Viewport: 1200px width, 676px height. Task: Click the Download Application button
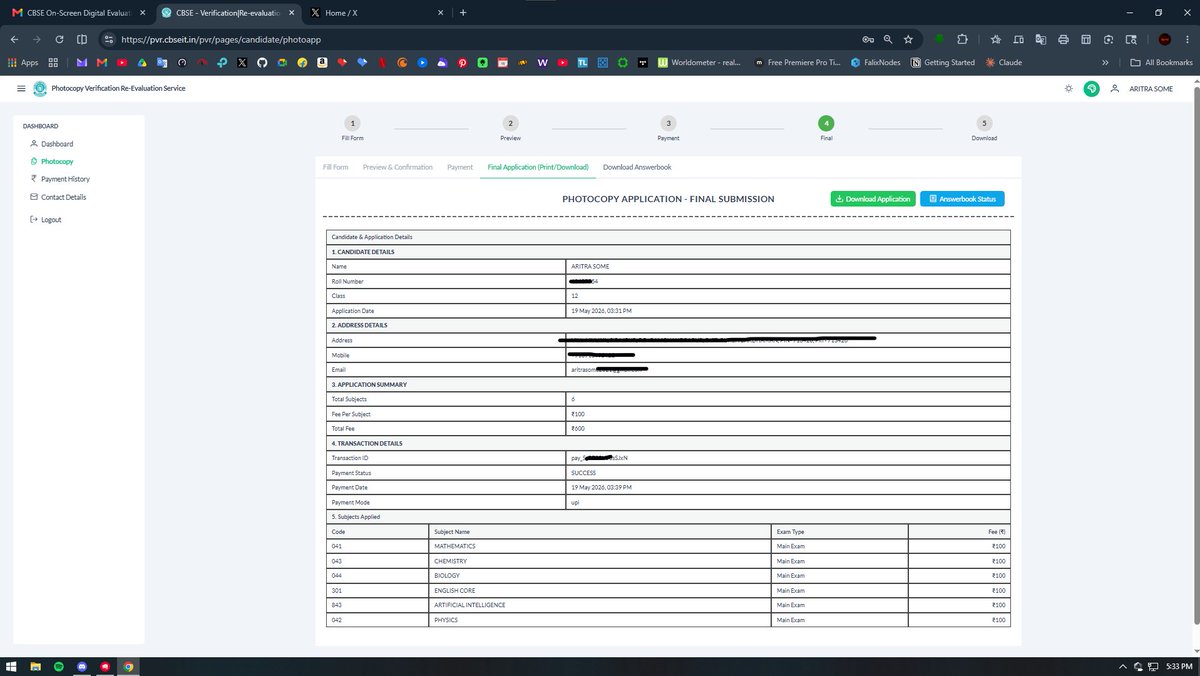coord(873,199)
